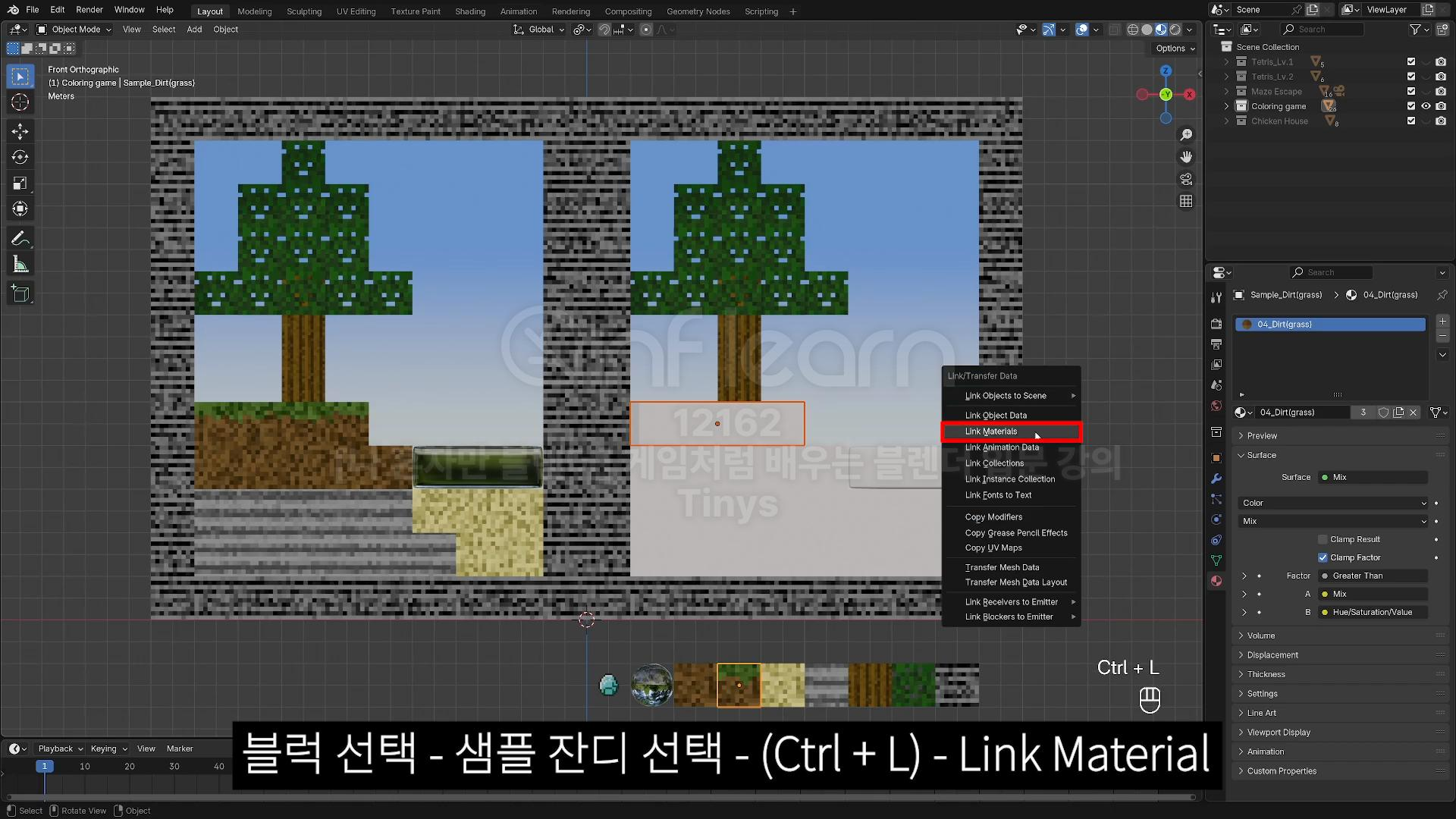Toggle Clamp Factor checkbox
Image resolution: width=1456 pixels, height=819 pixels.
(1323, 557)
